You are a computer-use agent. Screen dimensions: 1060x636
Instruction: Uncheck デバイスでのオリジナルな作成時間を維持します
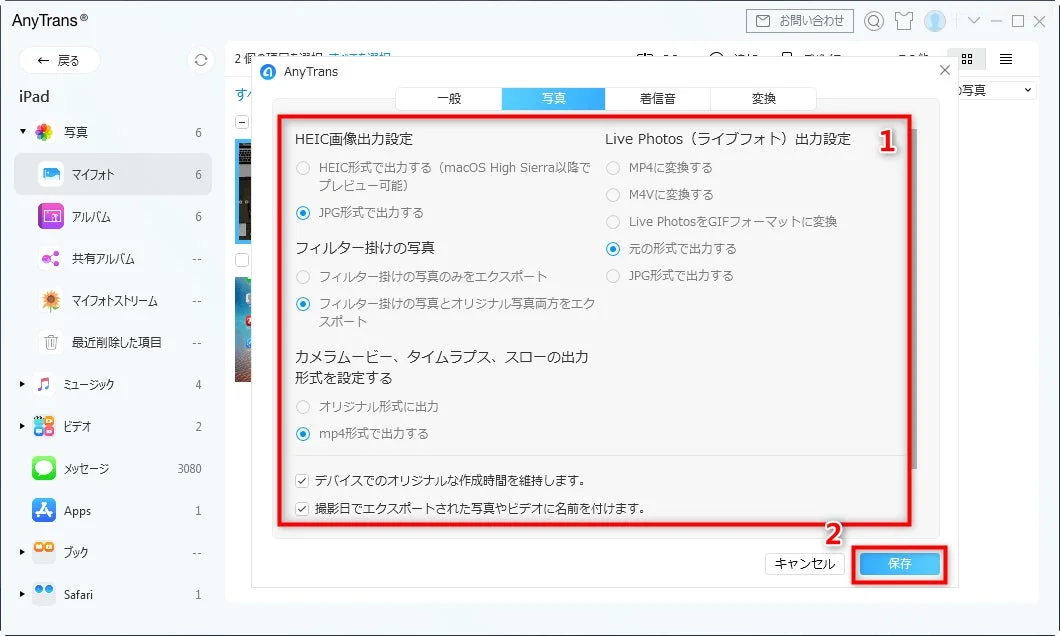[x=302, y=480]
